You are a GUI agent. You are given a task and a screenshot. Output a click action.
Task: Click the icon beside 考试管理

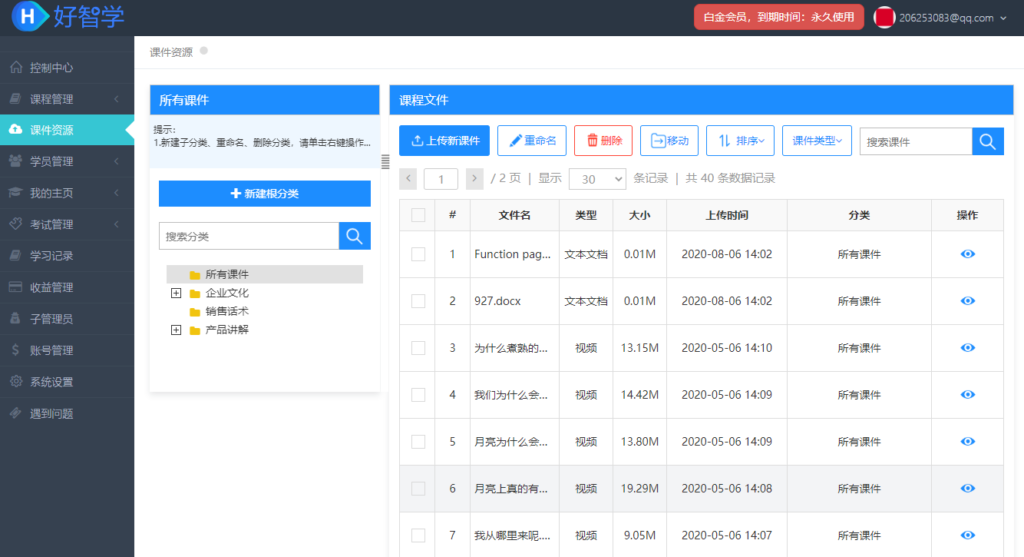click(16, 223)
